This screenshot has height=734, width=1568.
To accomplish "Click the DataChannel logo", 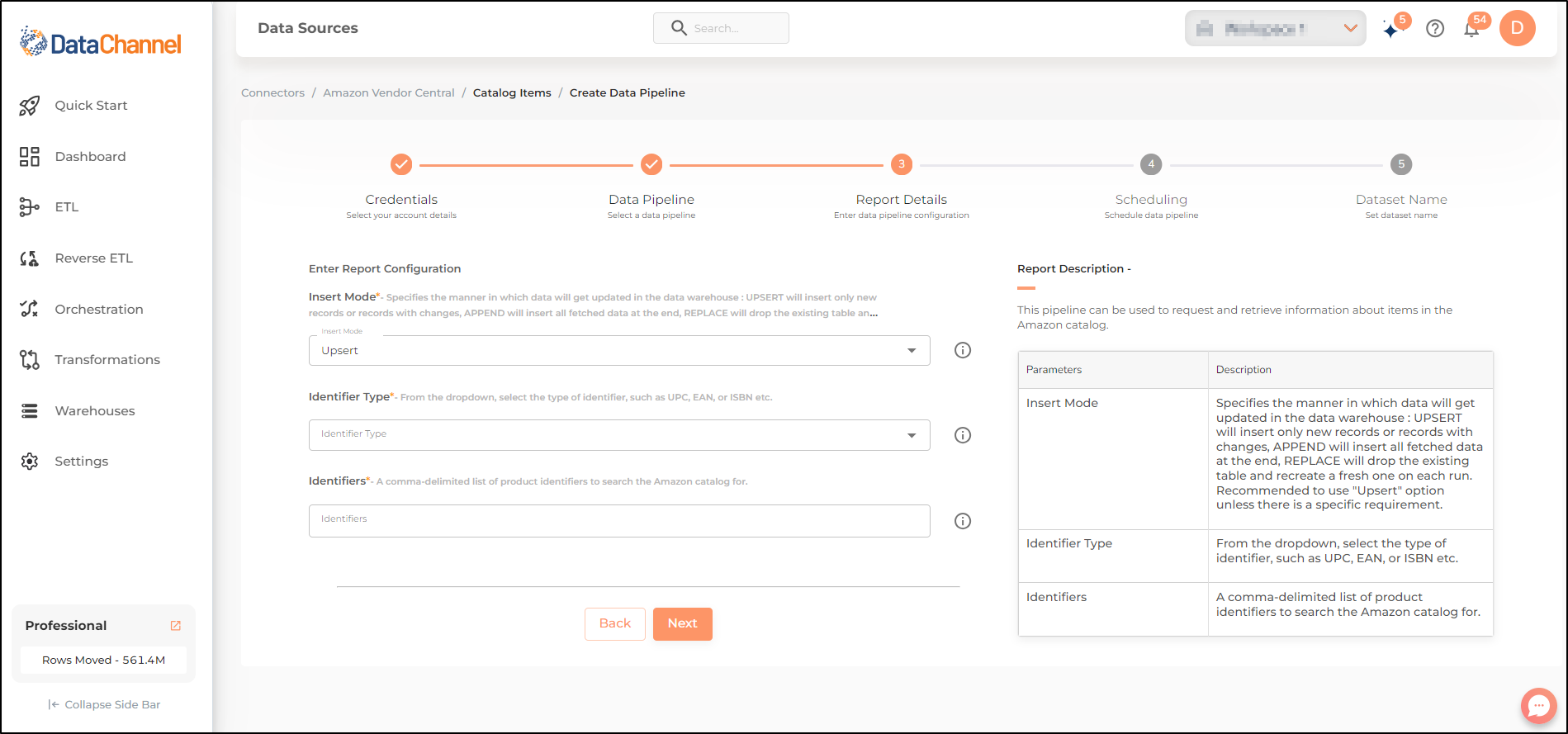I will (101, 42).
